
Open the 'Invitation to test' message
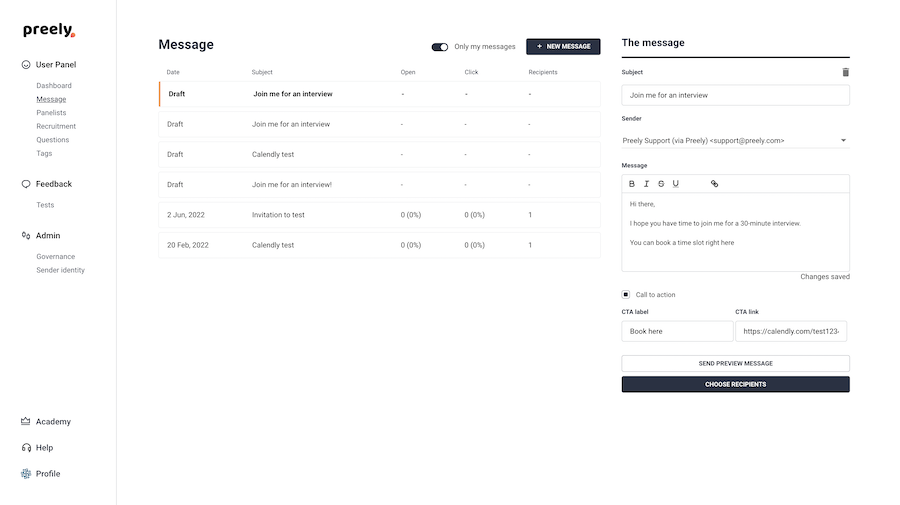[x=379, y=215]
